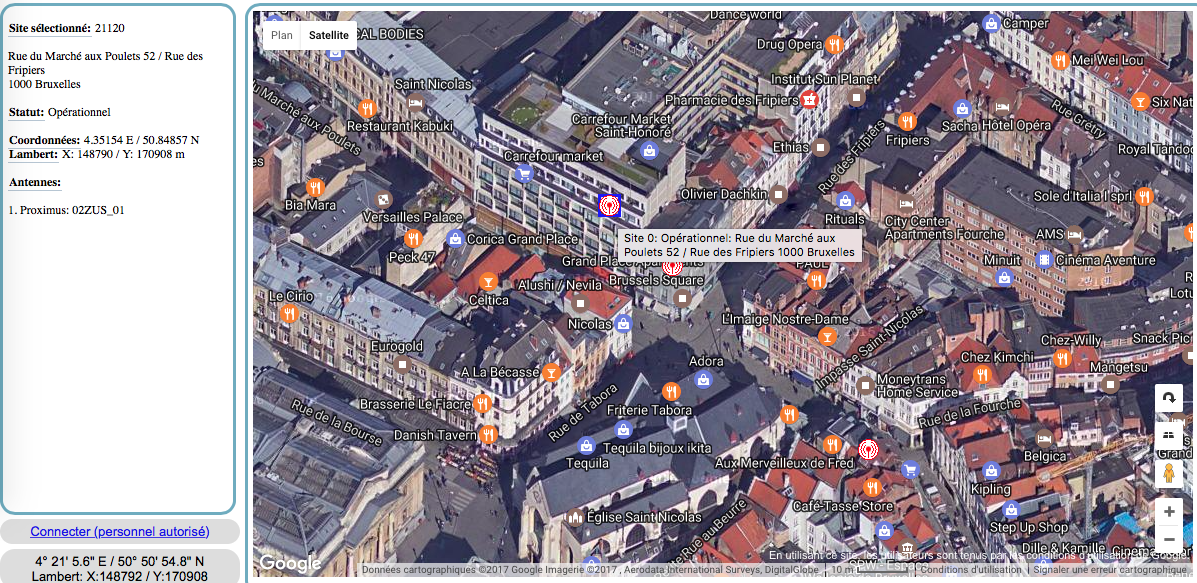Click the Bia Mara restaurant icon
Image resolution: width=1197 pixels, height=583 pixels.
(x=315, y=187)
